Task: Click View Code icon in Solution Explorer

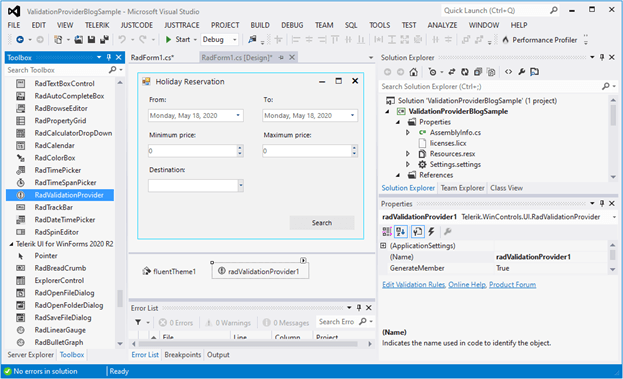Action: [x=508, y=72]
